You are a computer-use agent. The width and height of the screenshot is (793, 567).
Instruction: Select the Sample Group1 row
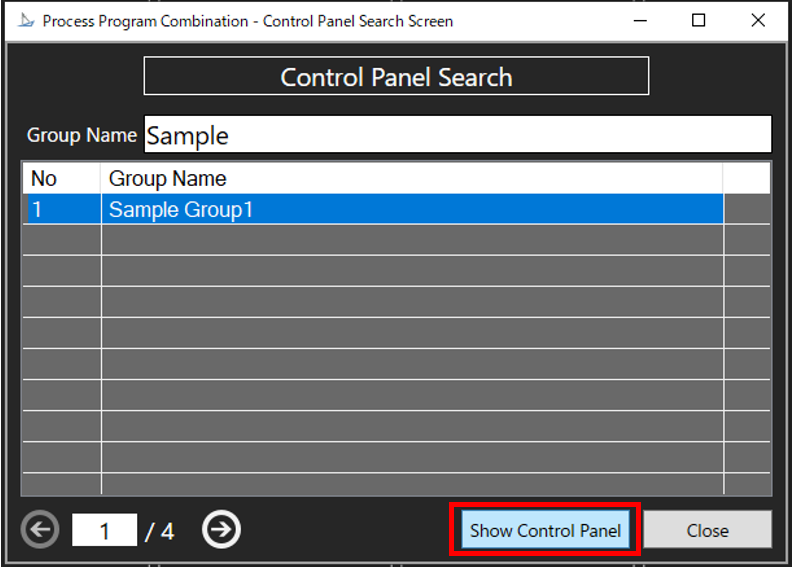(410, 210)
